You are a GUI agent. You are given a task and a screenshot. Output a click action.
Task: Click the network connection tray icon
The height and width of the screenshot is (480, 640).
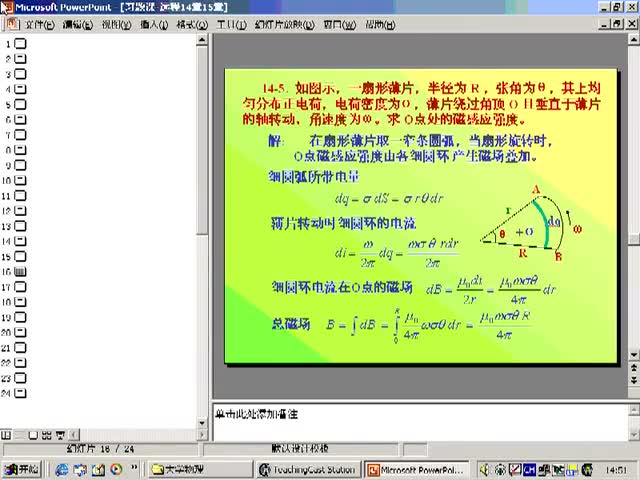point(544,470)
